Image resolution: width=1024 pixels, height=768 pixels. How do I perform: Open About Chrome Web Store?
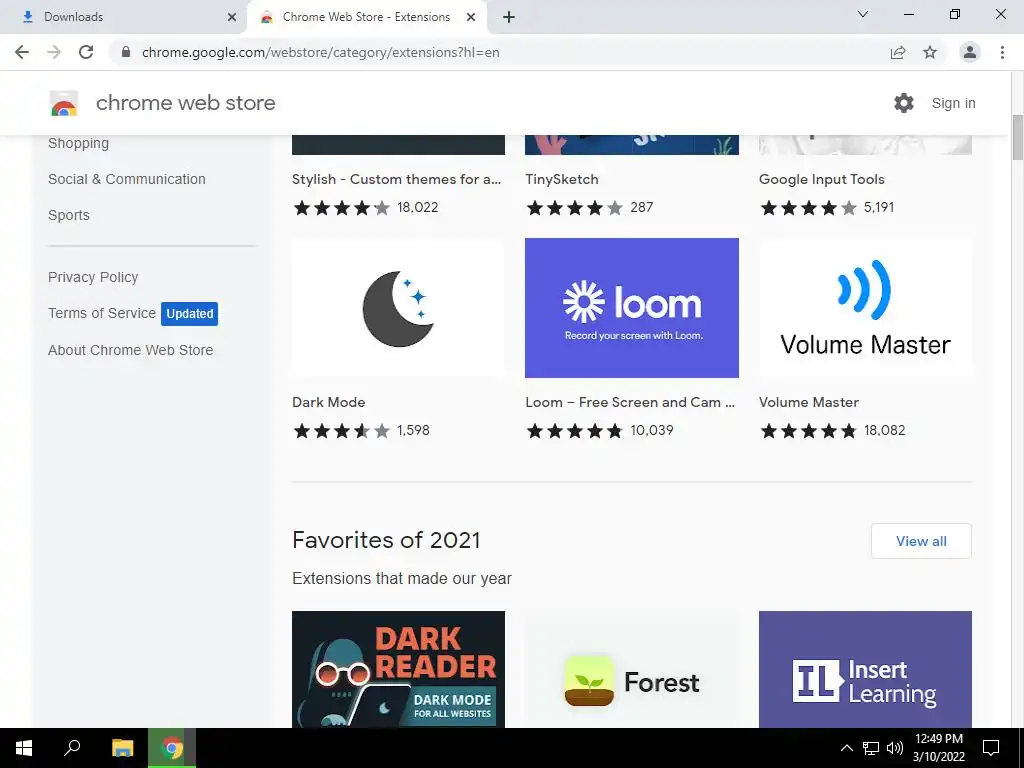coord(131,350)
